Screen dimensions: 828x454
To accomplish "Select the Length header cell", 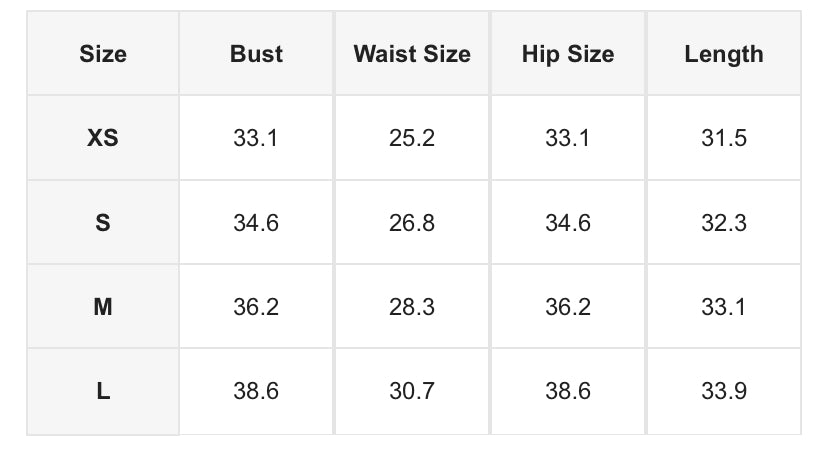I will pyautogui.click(x=724, y=54).
